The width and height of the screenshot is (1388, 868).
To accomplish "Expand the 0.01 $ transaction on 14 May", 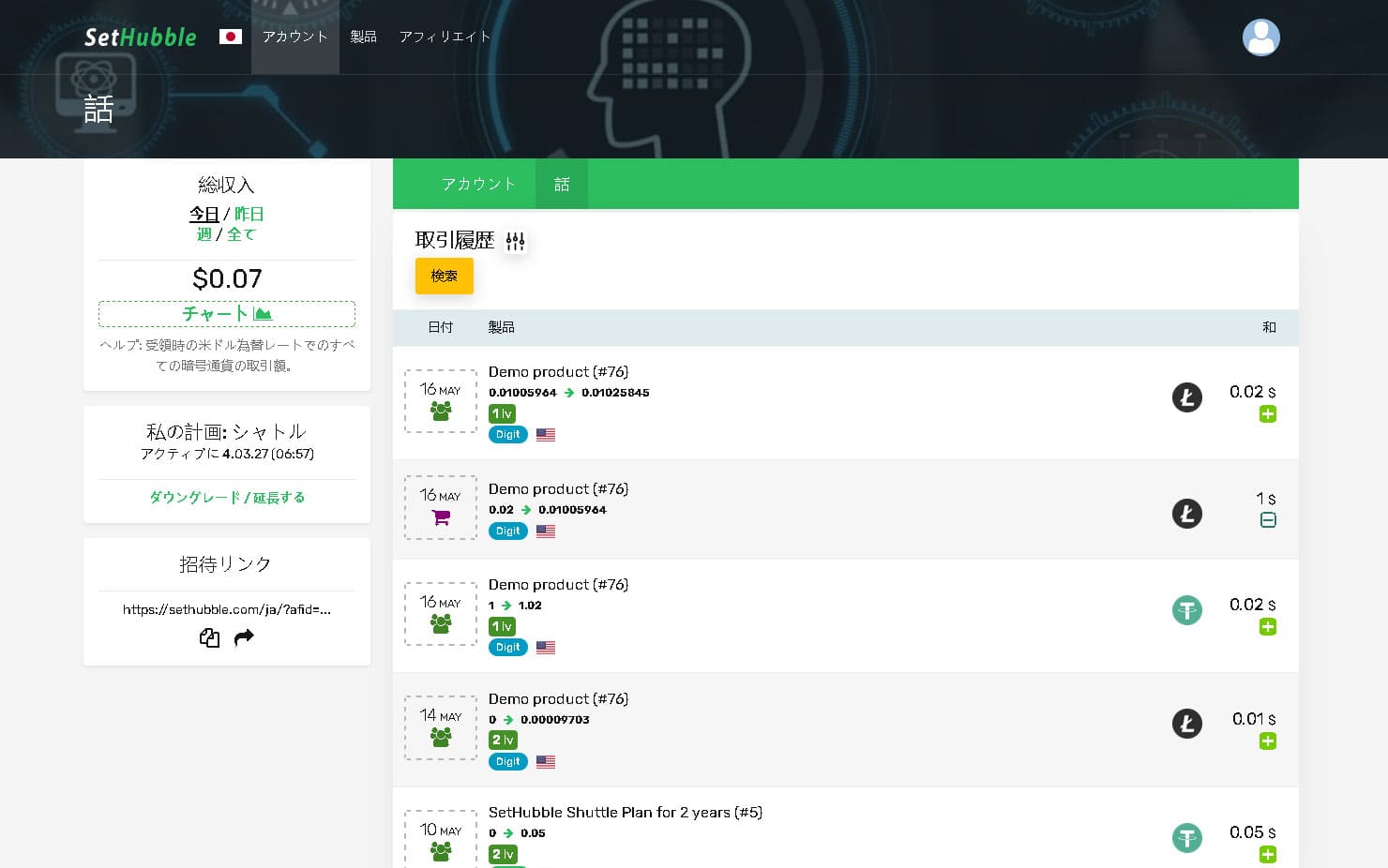I will (1267, 741).
